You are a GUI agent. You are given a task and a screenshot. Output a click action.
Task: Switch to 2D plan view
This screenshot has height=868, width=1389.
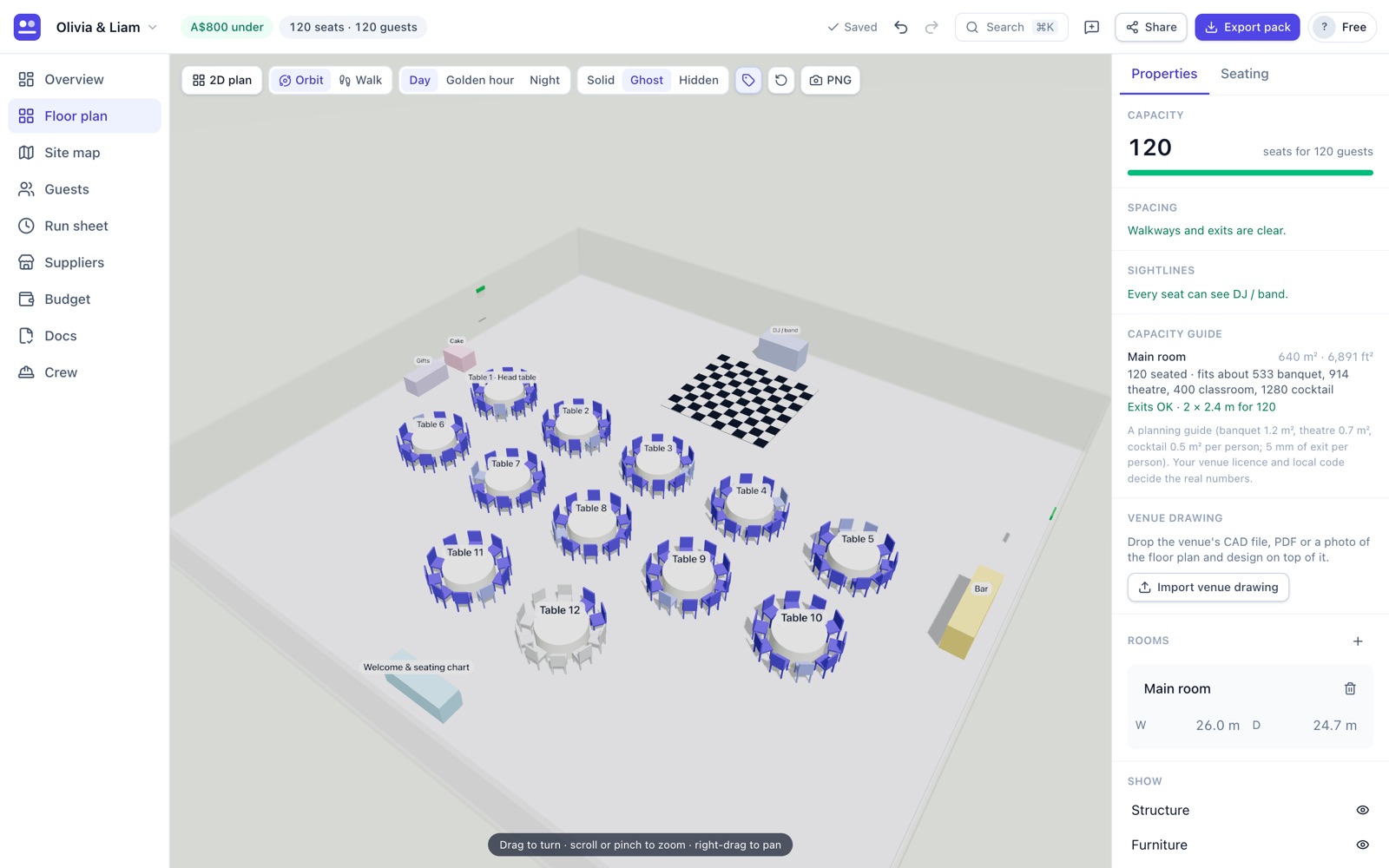[222, 80]
